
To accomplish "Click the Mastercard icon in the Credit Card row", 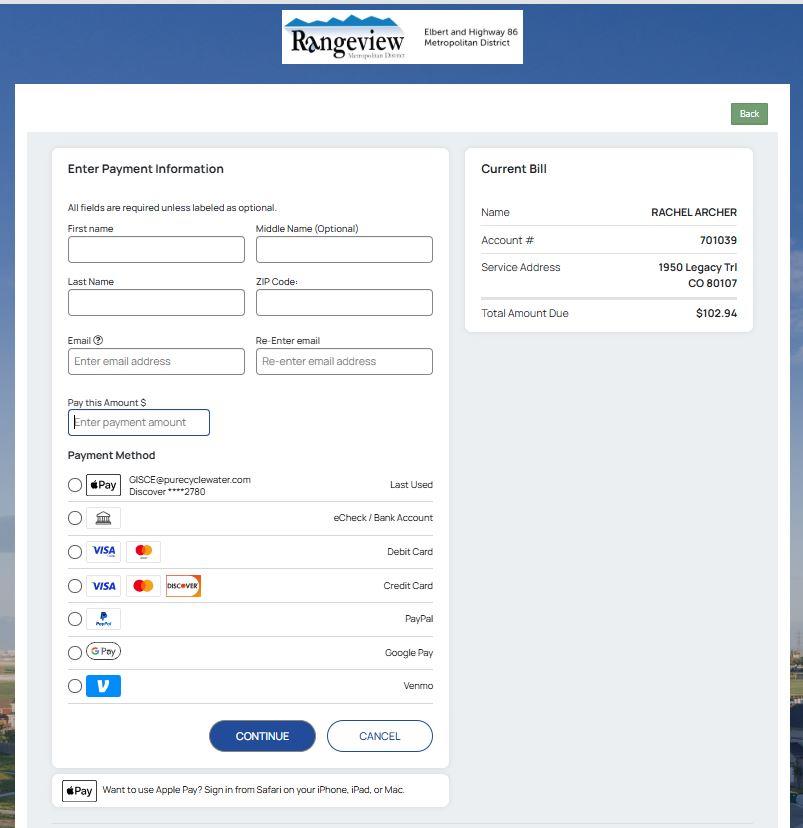I will point(144,585).
